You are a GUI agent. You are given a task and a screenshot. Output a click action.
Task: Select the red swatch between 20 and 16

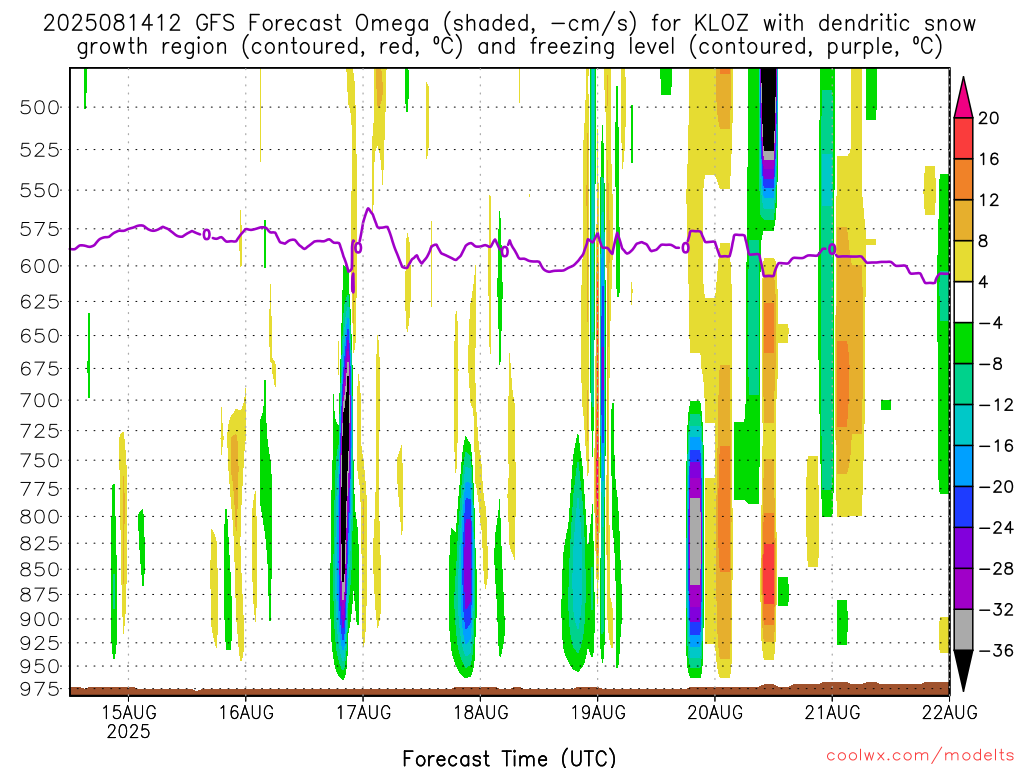tap(963, 138)
